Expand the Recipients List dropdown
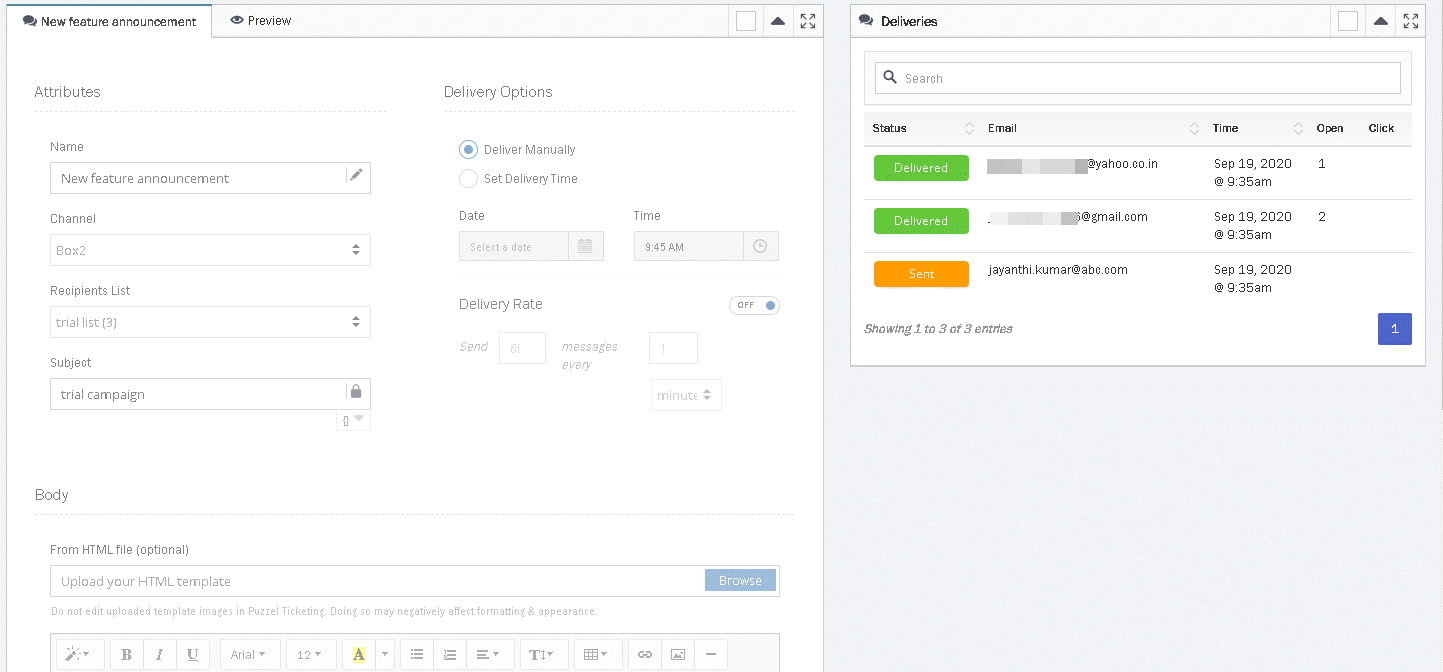 pyautogui.click(x=210, y=322)
